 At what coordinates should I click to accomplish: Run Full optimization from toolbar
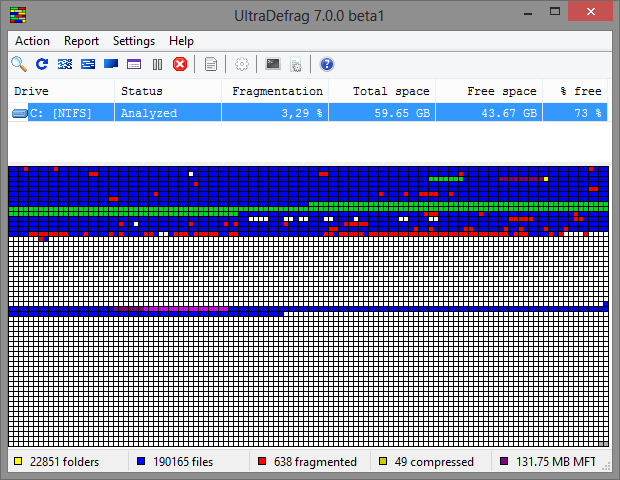111,64
